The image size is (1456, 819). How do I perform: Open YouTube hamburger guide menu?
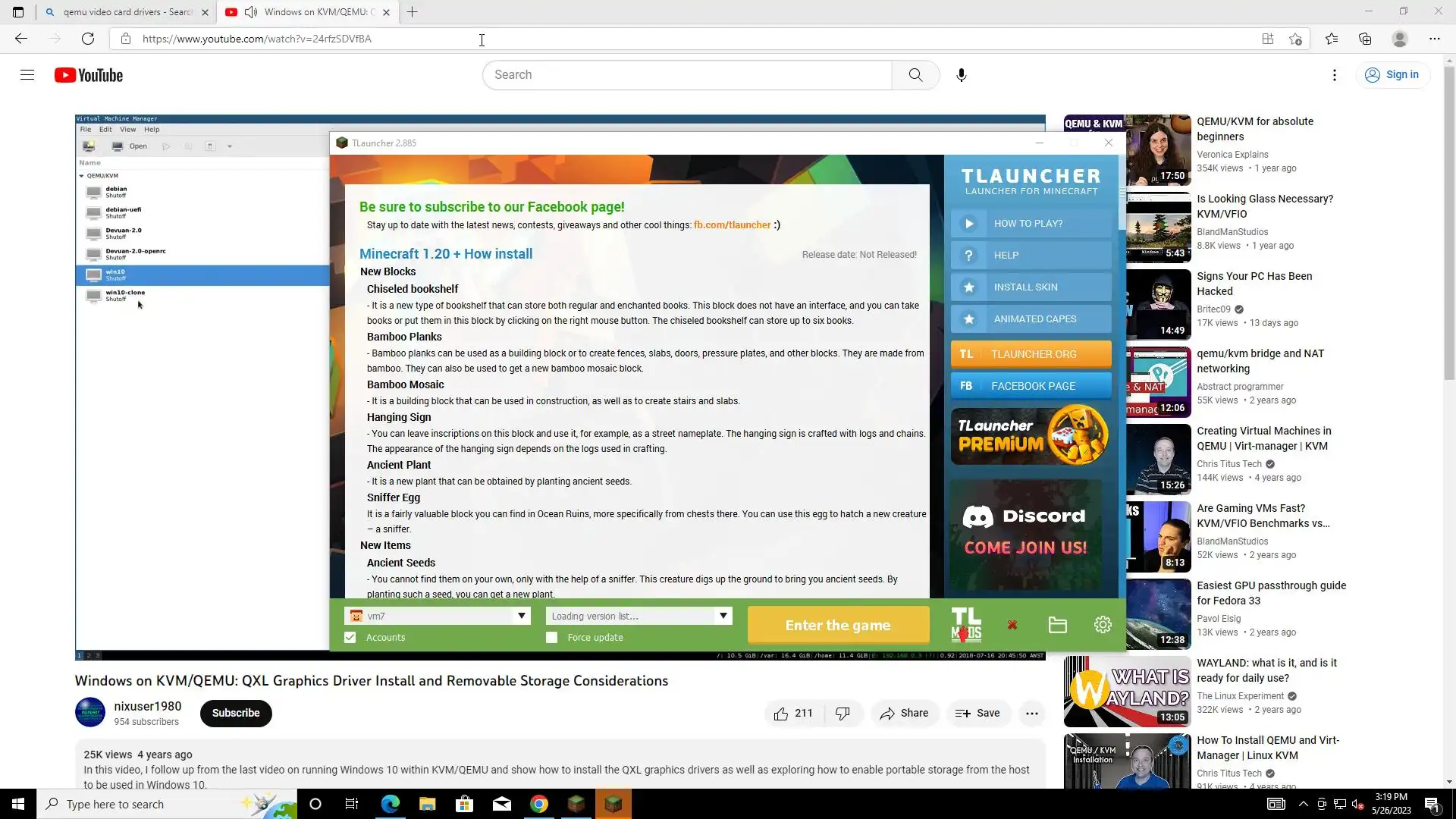[27, 75]
